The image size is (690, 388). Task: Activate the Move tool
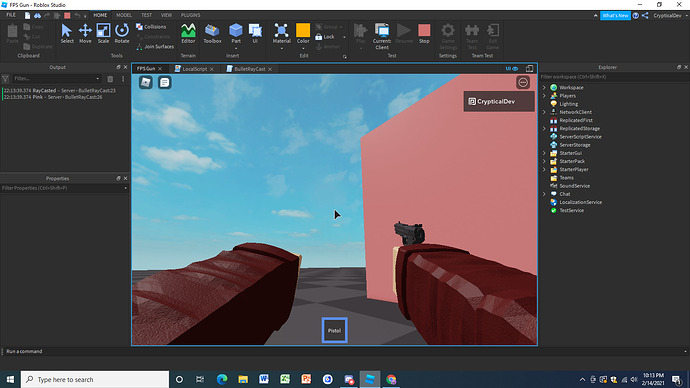click(x=85, y=33)
